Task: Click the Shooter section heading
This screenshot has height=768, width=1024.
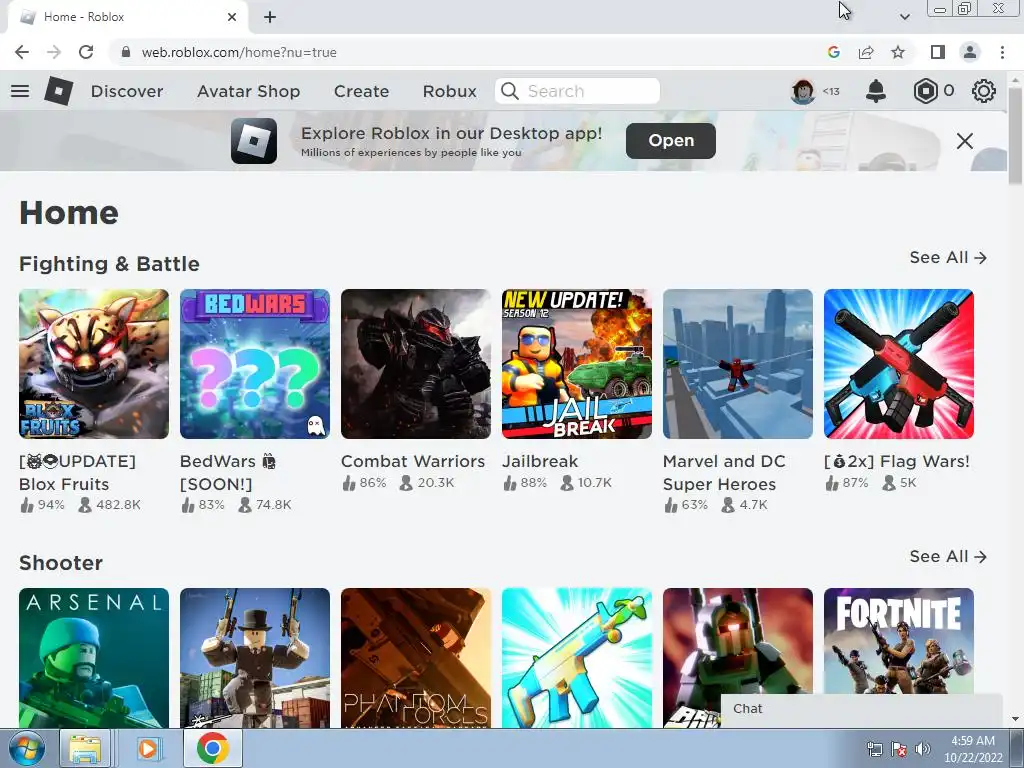Action: coord(61,563)
